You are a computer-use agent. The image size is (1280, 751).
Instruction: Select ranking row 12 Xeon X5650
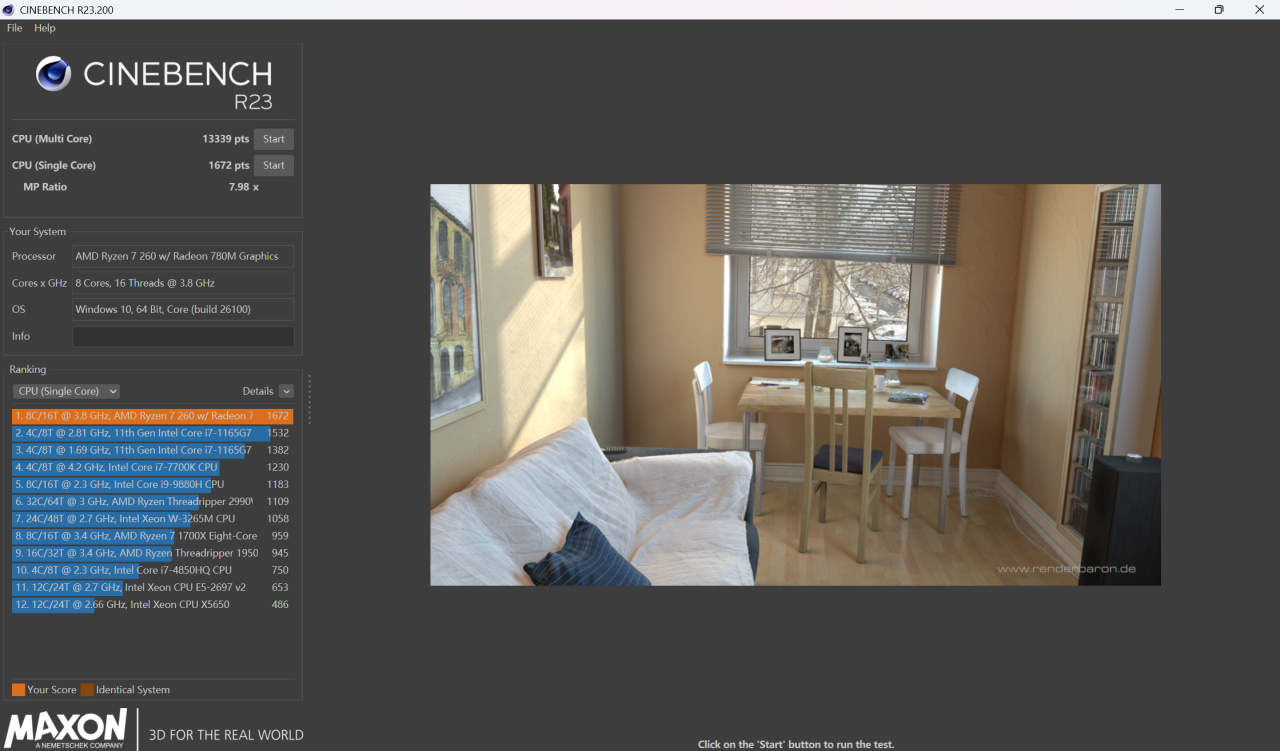coord(152,604)
